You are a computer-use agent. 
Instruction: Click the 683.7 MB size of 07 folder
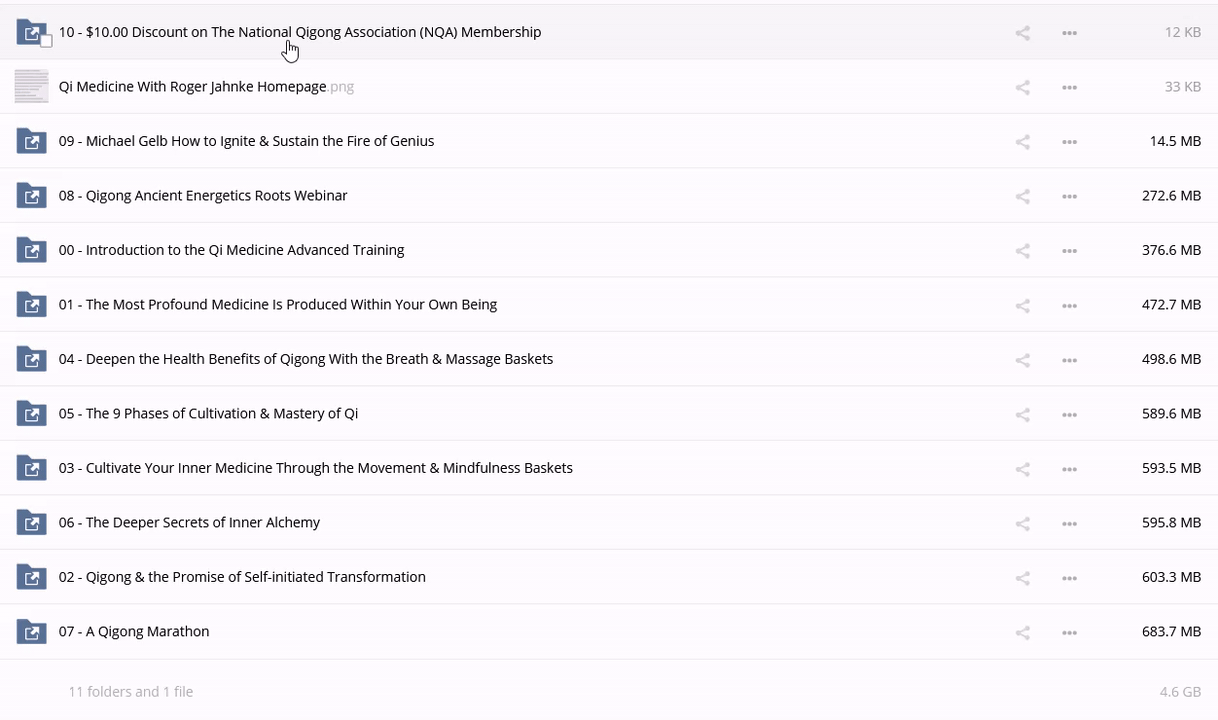point(1171,632)
